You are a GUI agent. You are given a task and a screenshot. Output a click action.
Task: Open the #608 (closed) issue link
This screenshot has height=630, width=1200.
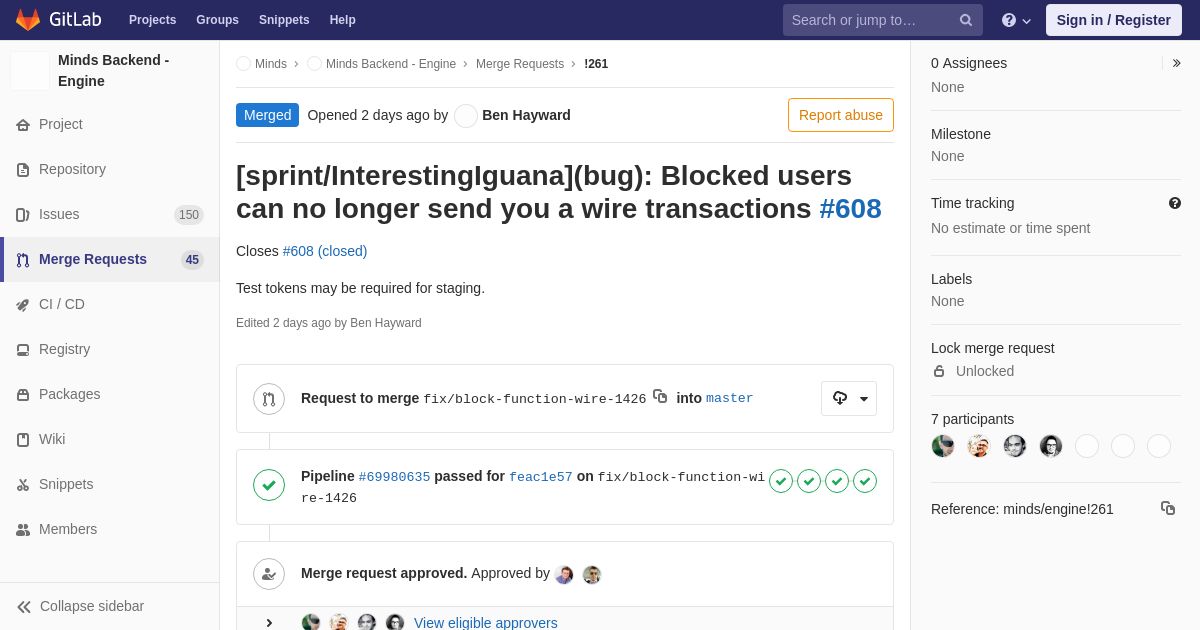pos(324,251)
